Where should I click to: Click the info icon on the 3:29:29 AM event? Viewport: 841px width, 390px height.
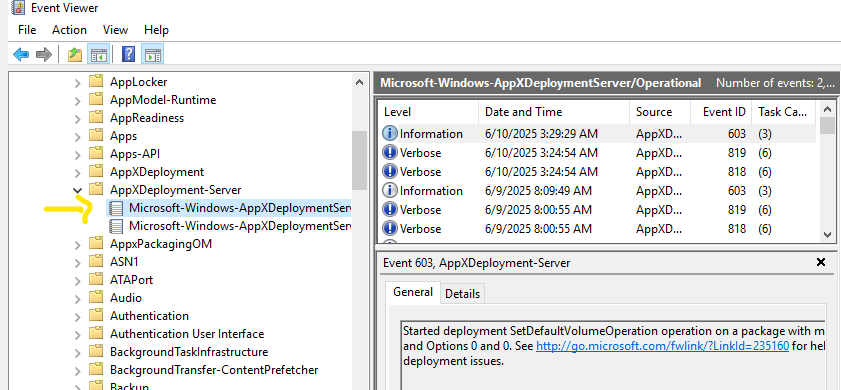[x=390, y=134]
